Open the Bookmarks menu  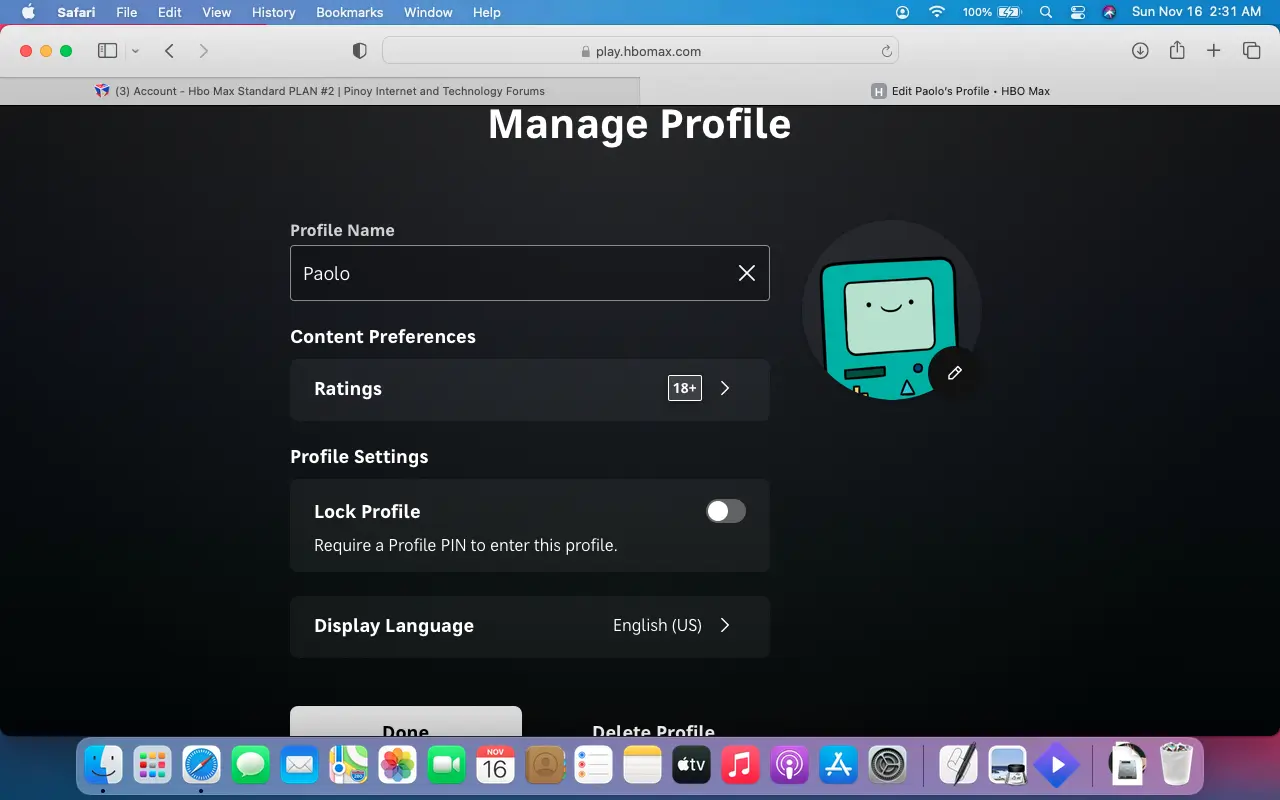pyautogui.click(x=350, y=12)
